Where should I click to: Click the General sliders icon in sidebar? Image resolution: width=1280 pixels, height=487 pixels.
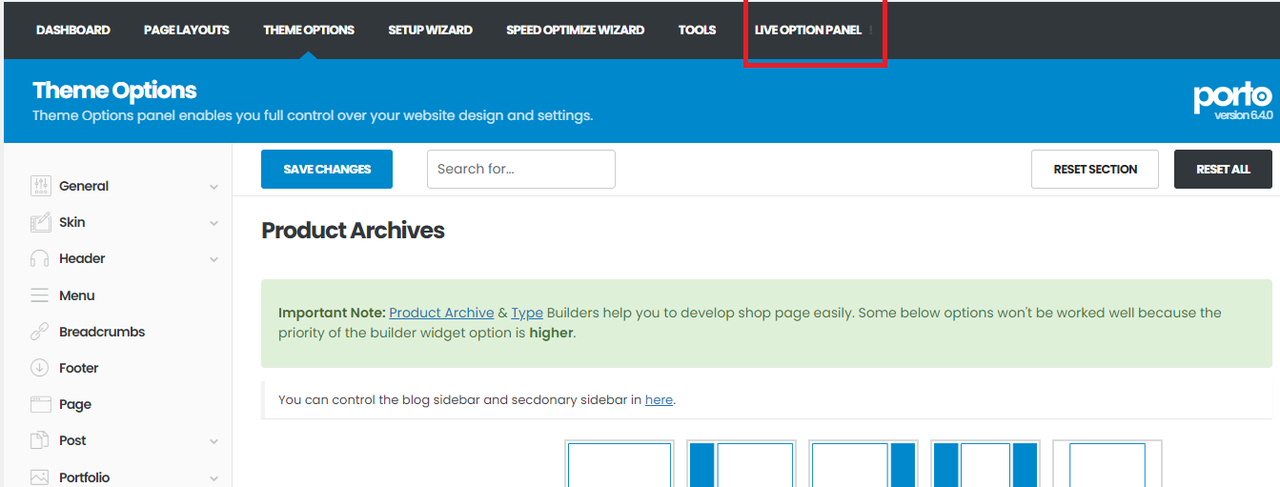(x=40, y=186)
